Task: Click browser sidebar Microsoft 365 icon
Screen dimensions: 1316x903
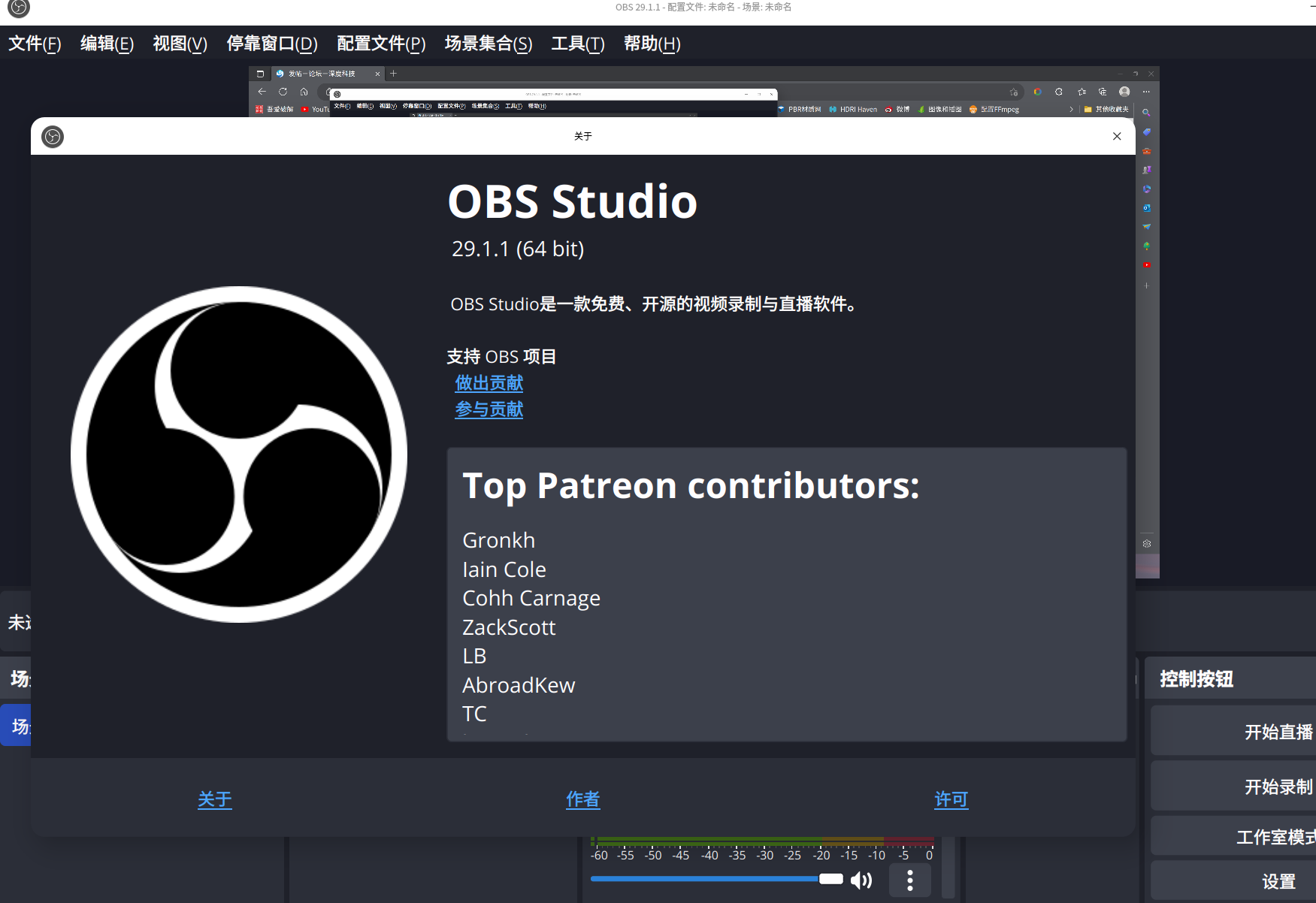Action: [1146, 189]
